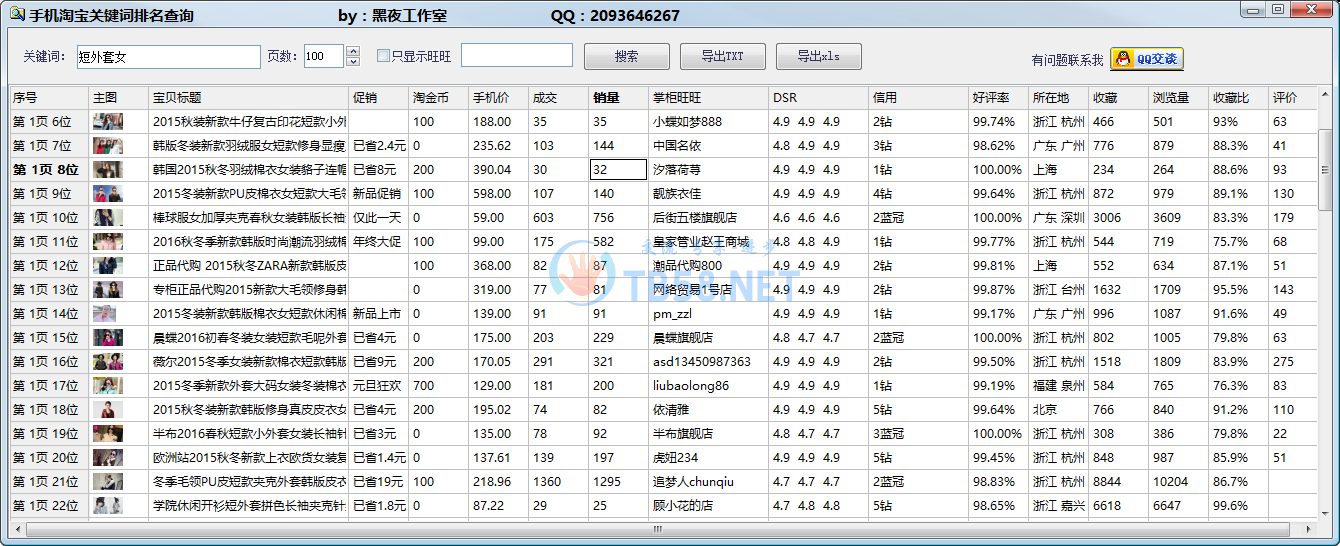1340x546 pixels.
Task: Open product thumbnail in row 第1页 22位
Action: coord(108,506)
